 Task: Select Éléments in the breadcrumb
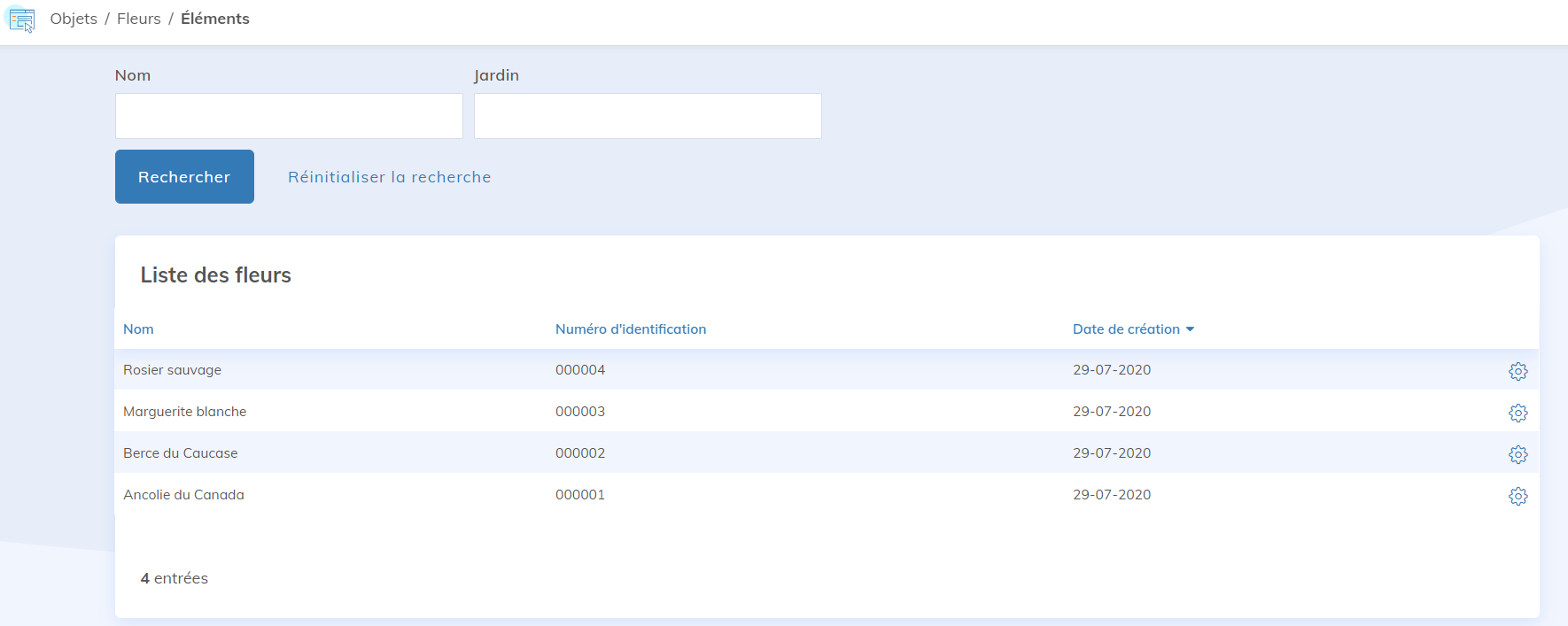coord(215,19)
